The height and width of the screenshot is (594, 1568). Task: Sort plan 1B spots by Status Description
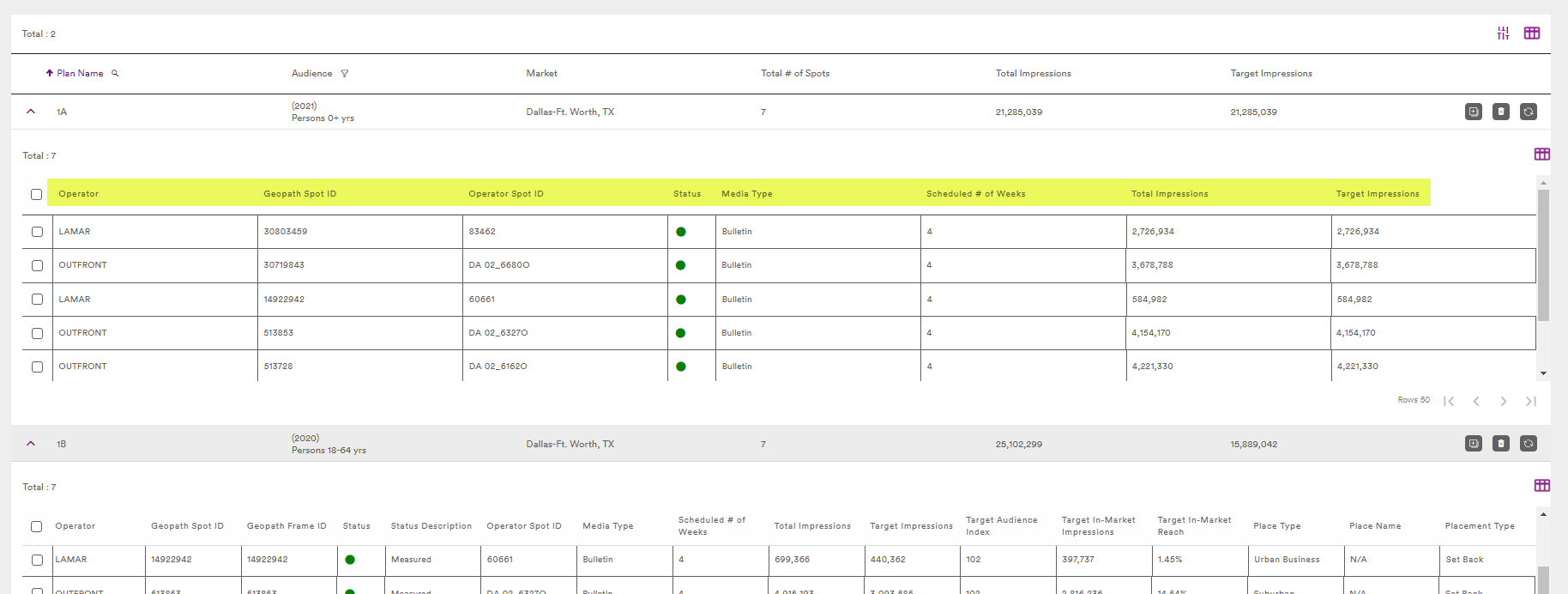pyautogui.click(x=431, y=526)
